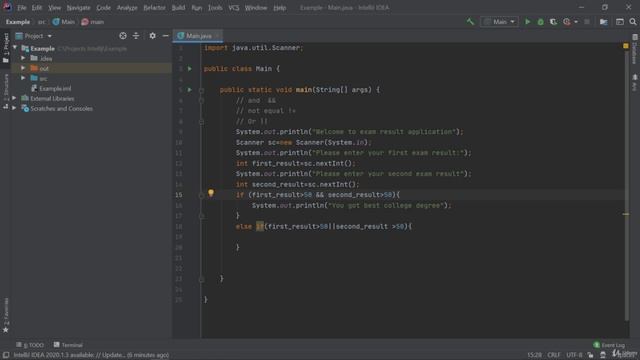The height and width of the screenshot is (360, 640).
Task: Open the Navigate menu
Action: [78, 7]
